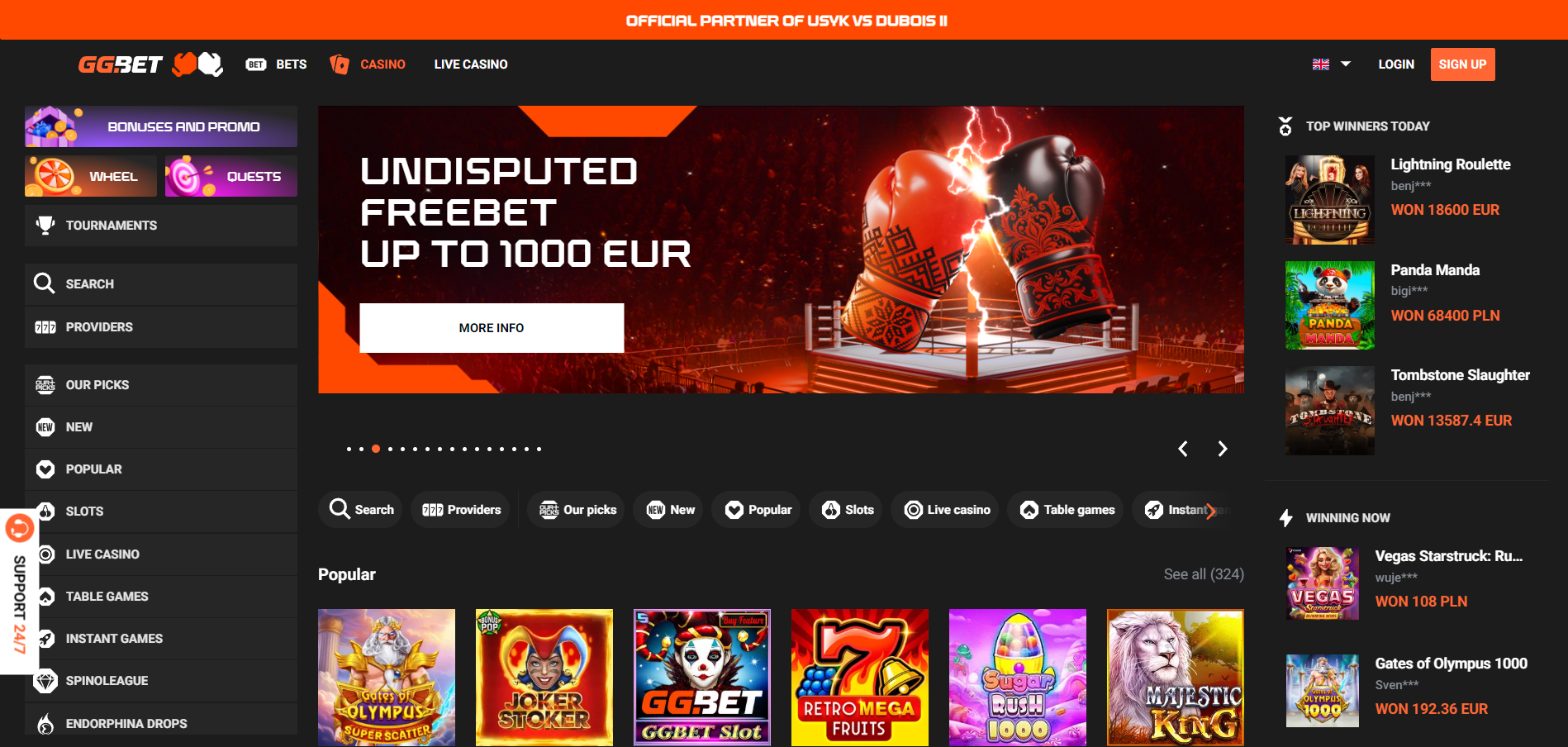Image resolution: width=1568 pixels, height=747 pixels.
Task: Jump to the first banner pagination dot
Action: tap(349, 449)
